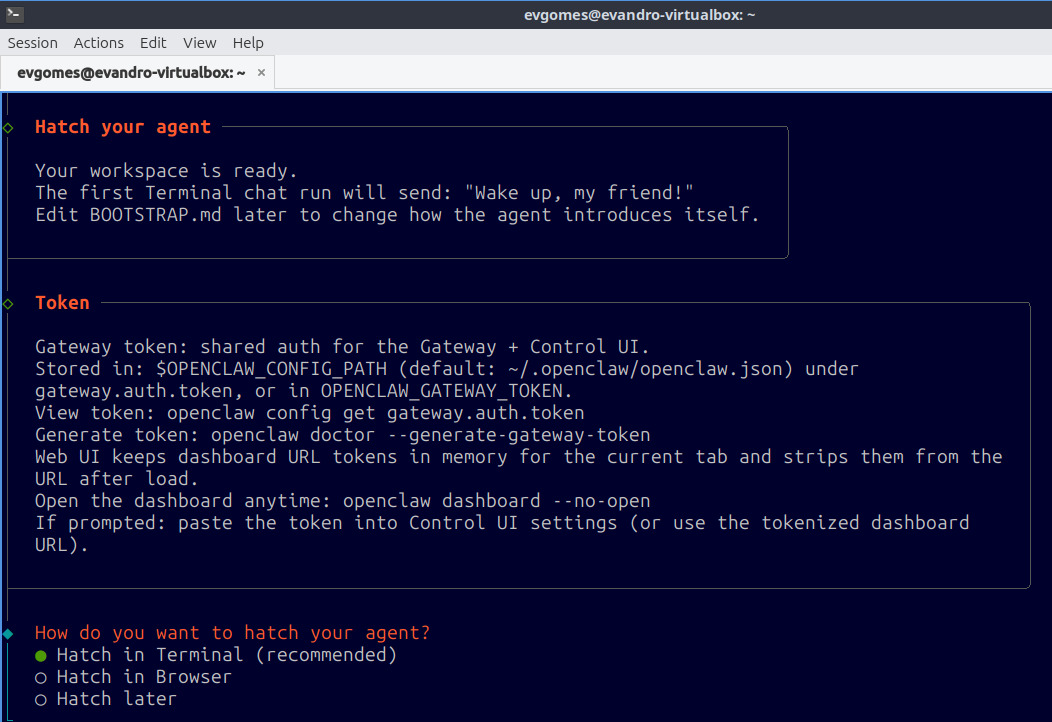Select the Hatch in Browser option
The image size is (1052, 722).
(133, 677)
